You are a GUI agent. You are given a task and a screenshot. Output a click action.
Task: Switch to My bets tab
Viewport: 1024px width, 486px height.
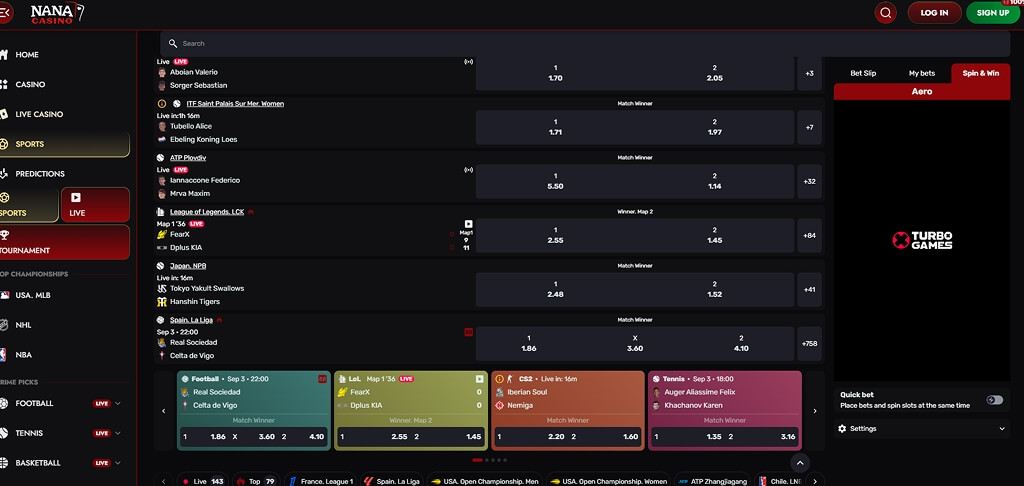tap(921, 73)
